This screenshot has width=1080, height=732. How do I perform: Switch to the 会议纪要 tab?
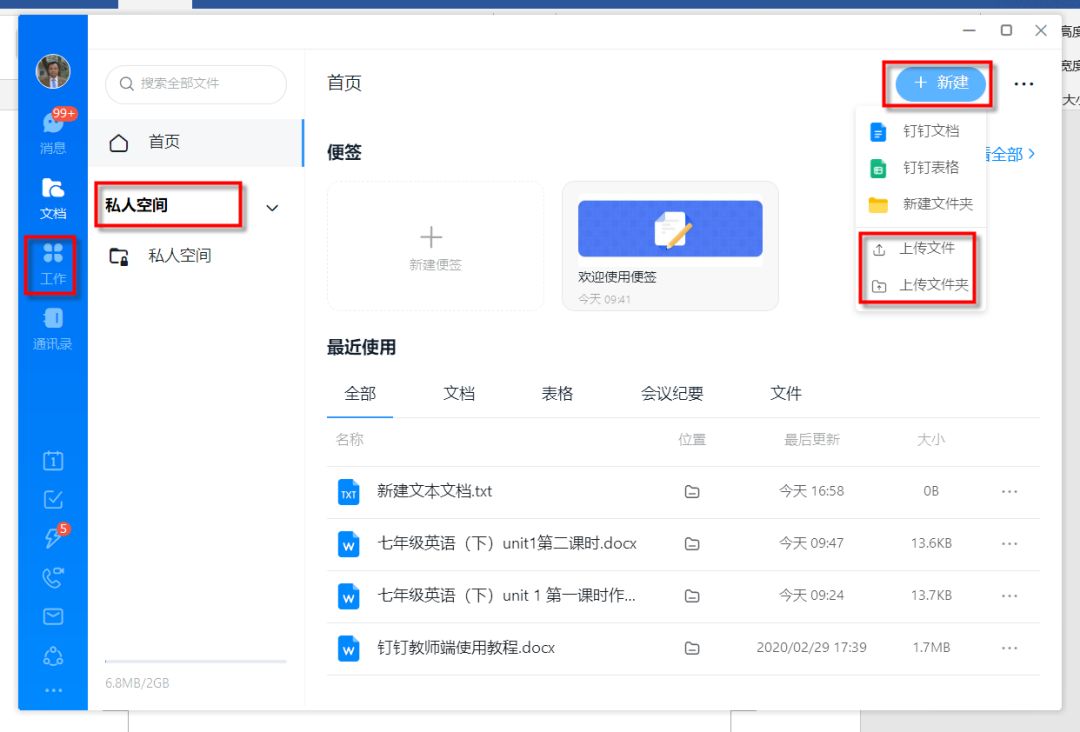click(x=673, y=393)
